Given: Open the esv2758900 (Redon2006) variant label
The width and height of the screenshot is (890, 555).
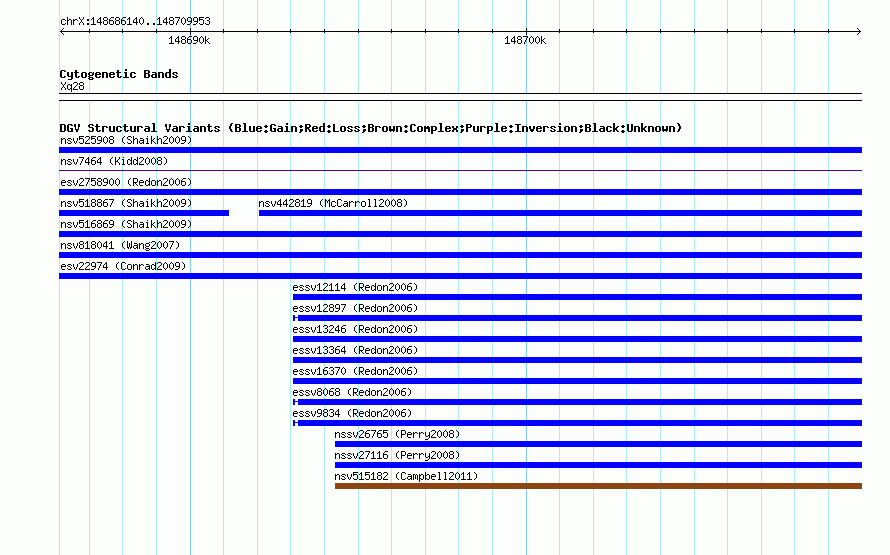Looking at the screenshot, I should point(126,182).
